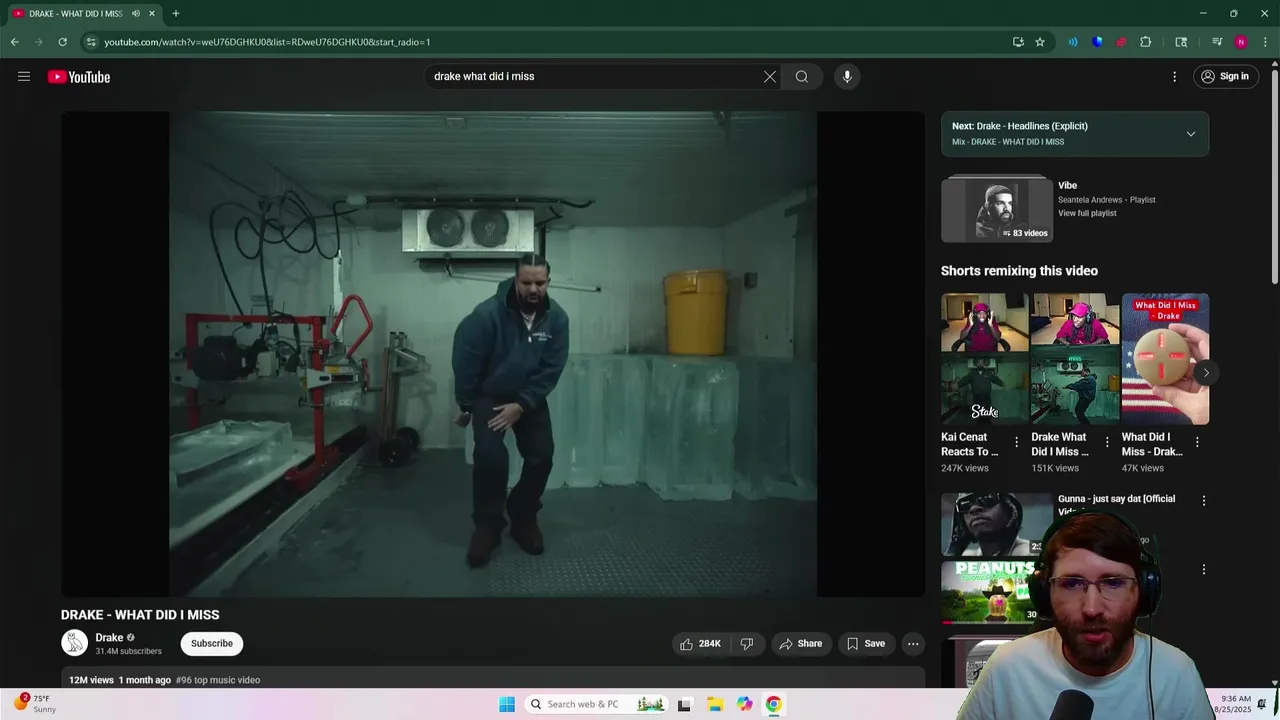Click the Chrome taskbar icon

[x=773, y=704]
